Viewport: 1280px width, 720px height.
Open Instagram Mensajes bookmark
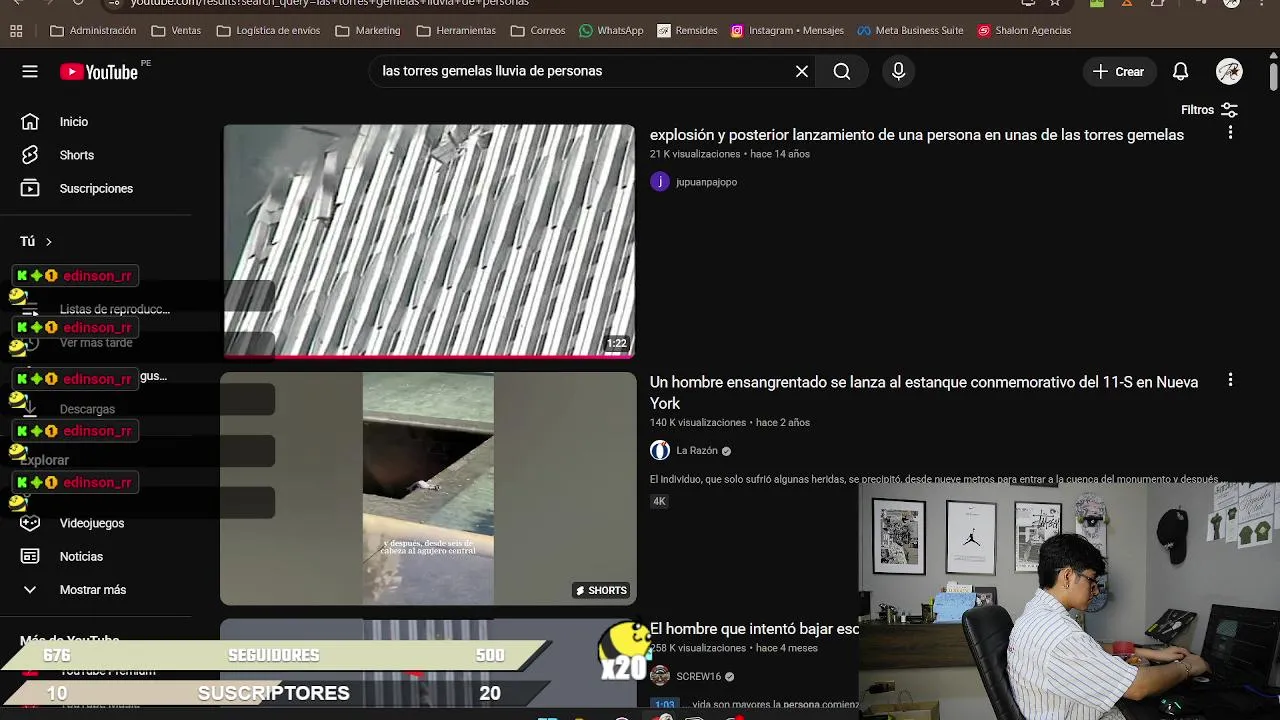click(x=787, y=31)
